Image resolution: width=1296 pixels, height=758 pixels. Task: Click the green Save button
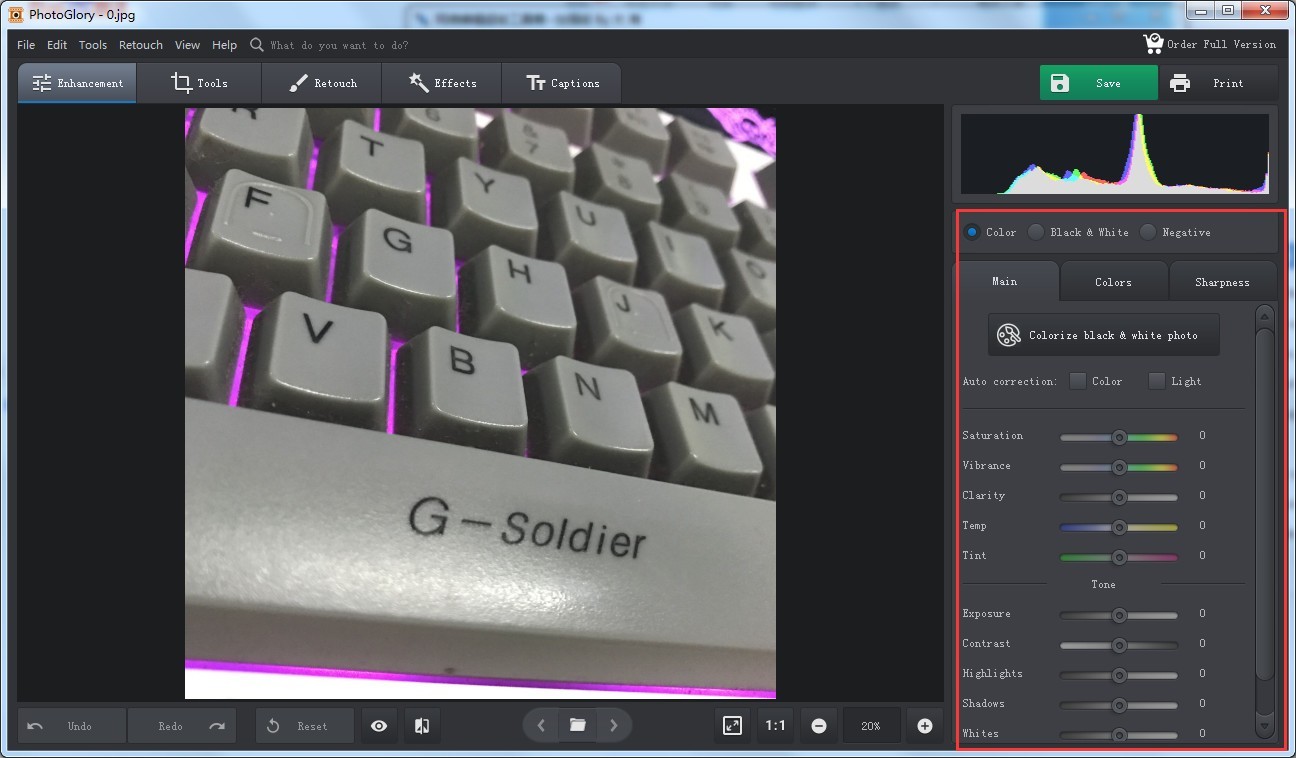1098,83
